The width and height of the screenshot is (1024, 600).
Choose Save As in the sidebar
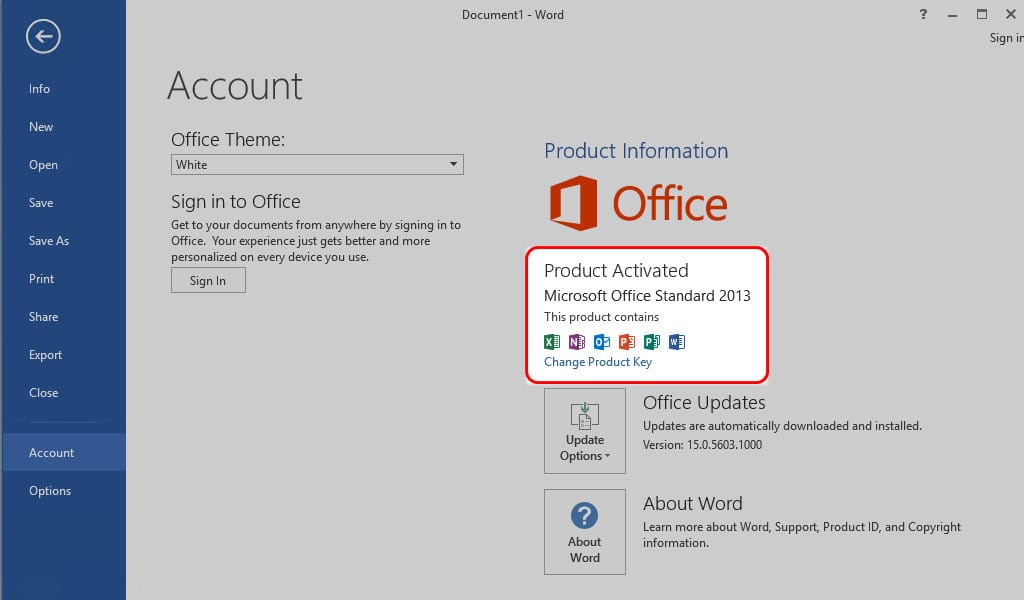coord(48,241)
